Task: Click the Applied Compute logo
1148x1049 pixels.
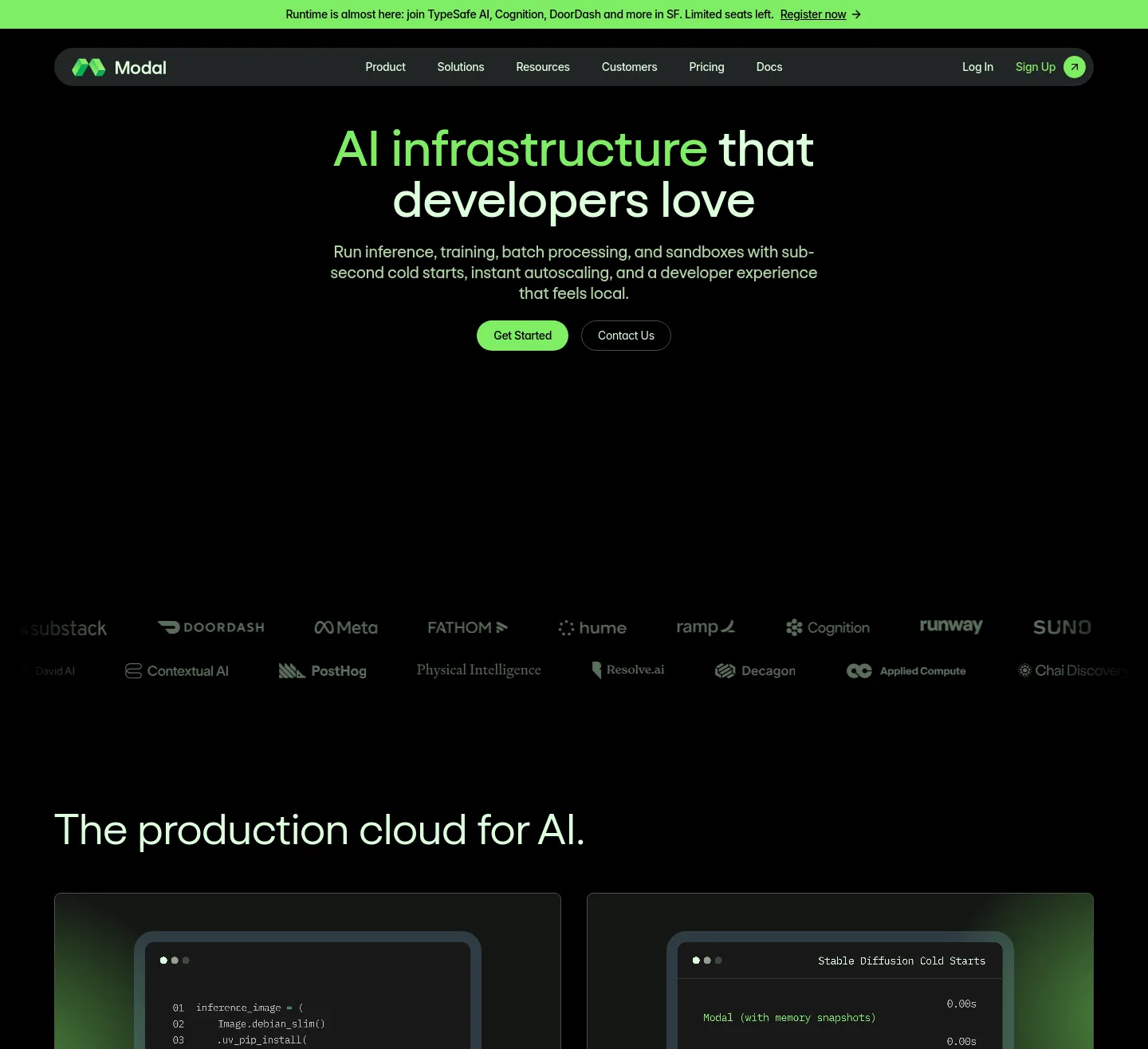Action: coord(906,671)
